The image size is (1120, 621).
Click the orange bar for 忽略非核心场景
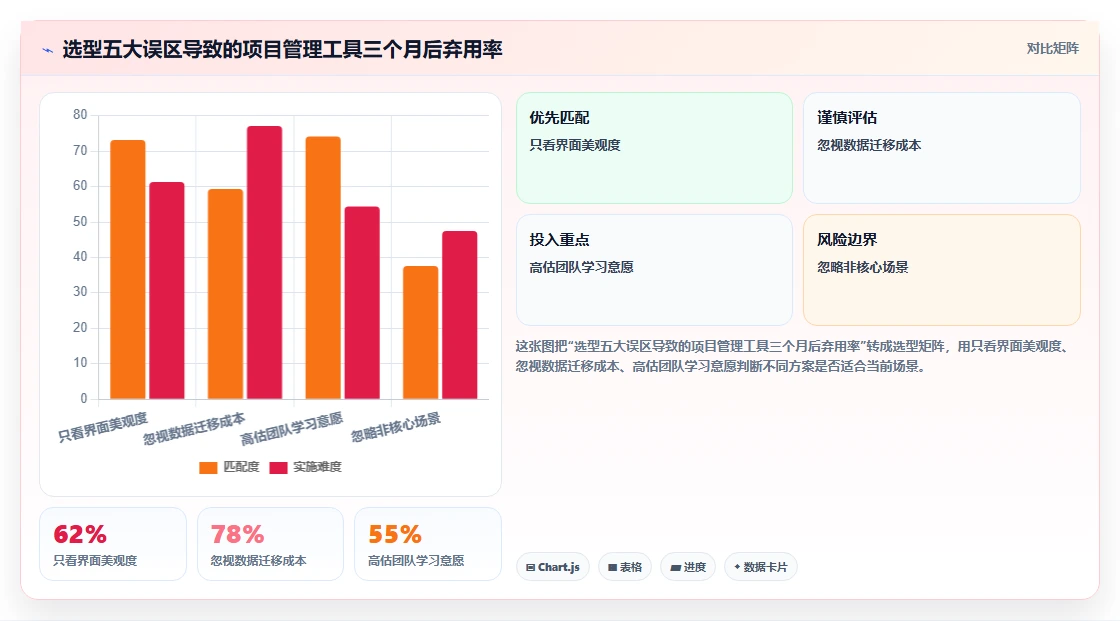(421, 333)
